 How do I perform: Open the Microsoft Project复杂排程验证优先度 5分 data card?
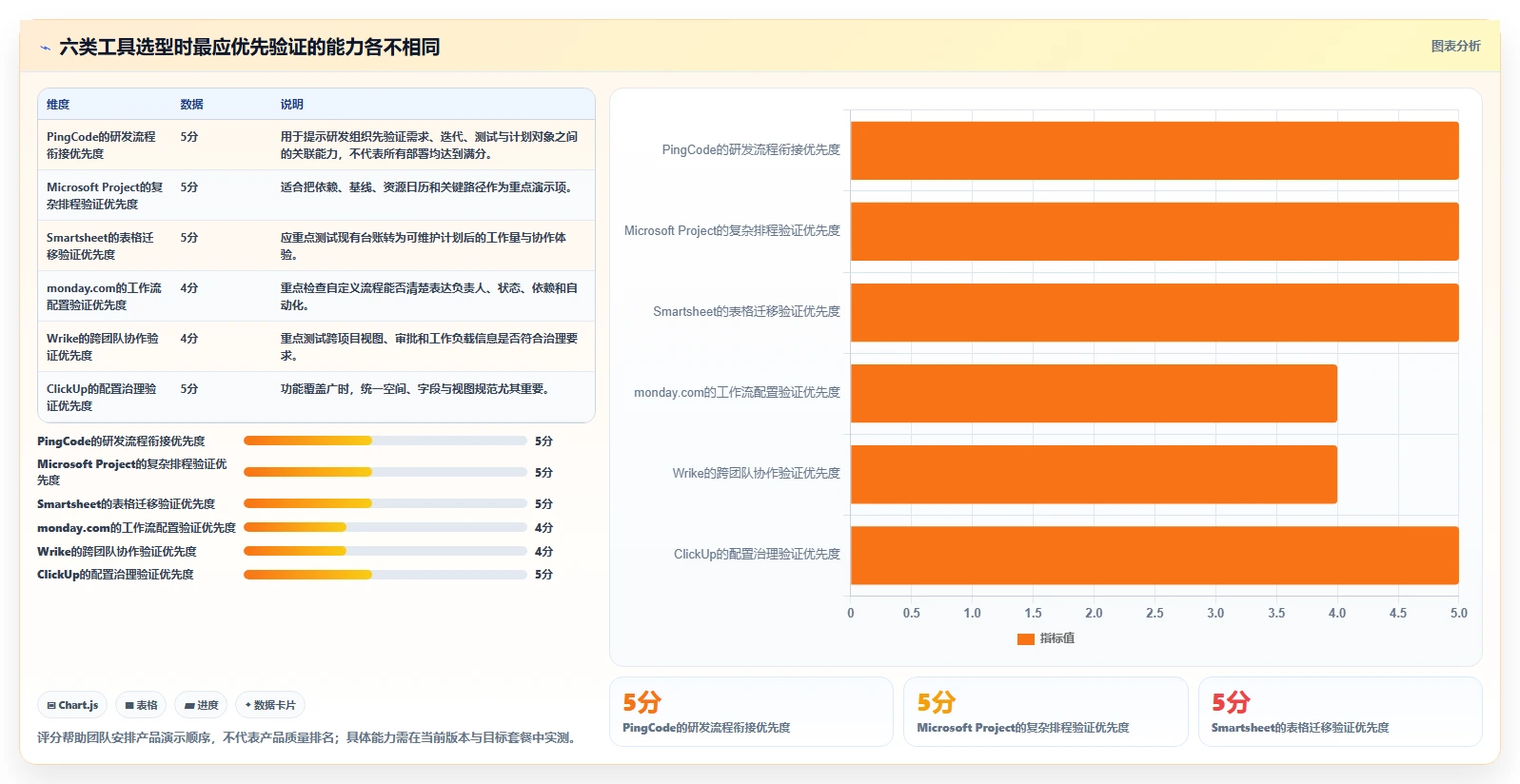[x=1045, y=712]
